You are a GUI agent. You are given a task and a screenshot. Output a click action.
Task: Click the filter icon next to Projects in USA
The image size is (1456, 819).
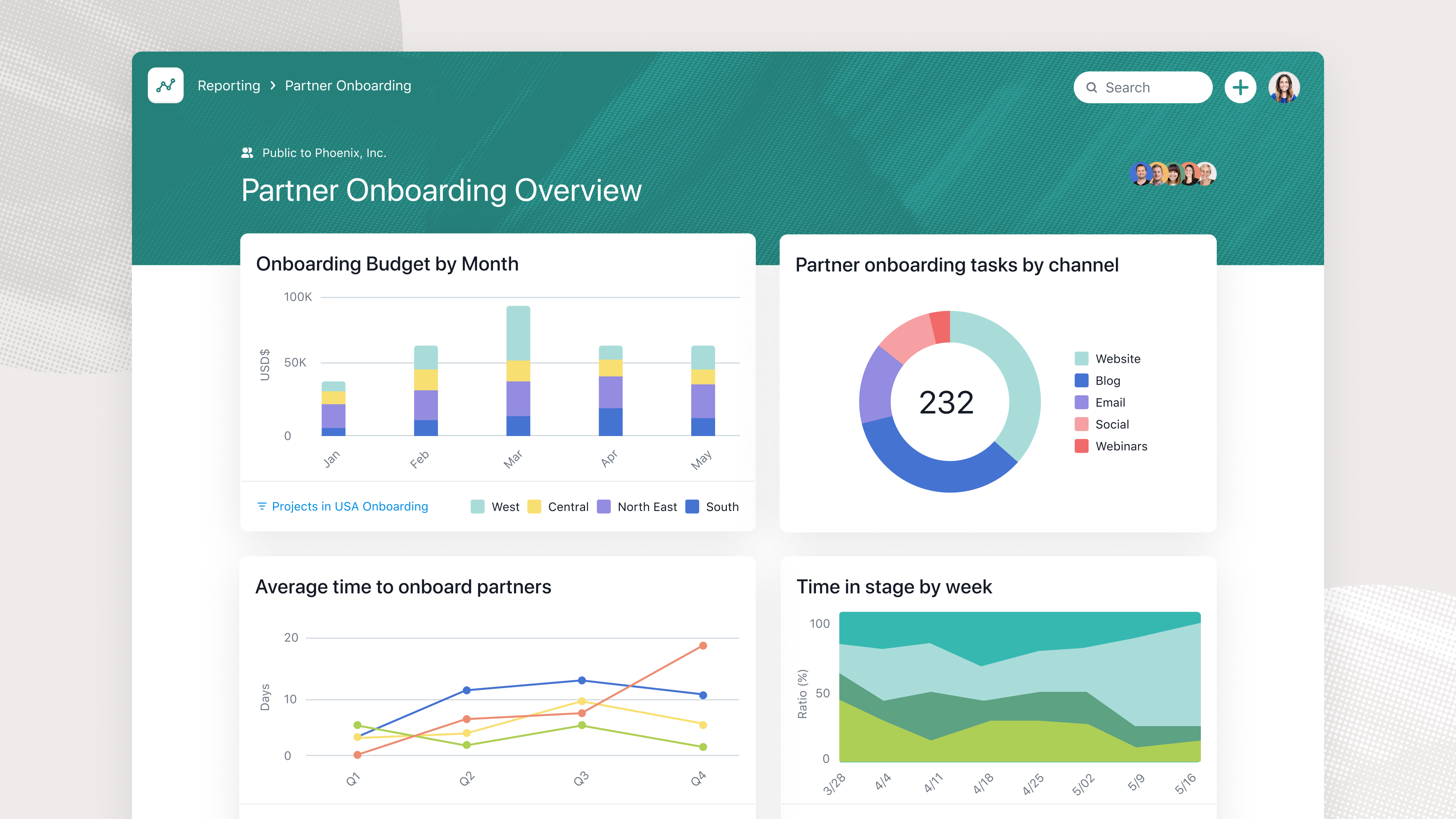click(262, 506)
